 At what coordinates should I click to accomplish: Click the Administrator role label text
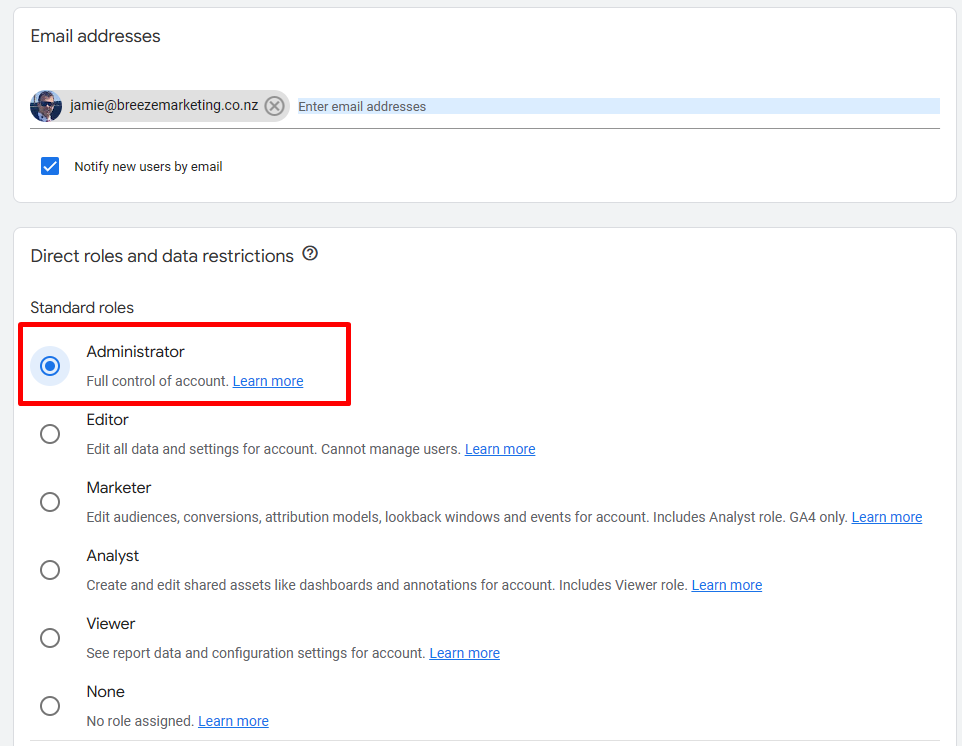tap(135, 352)
